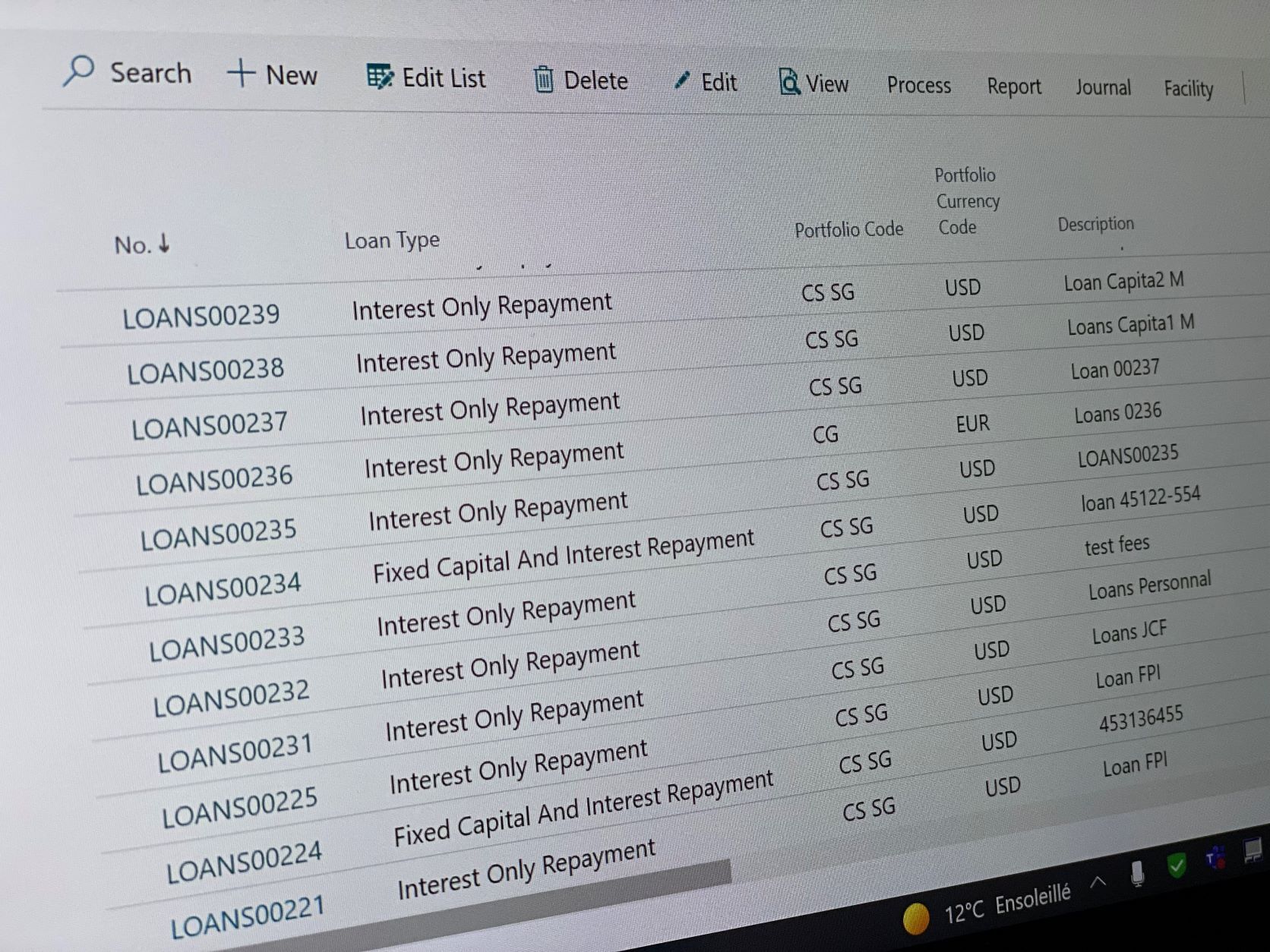Select the description "Loans JCF"

pyautogui.click(x=1129, y=632)
